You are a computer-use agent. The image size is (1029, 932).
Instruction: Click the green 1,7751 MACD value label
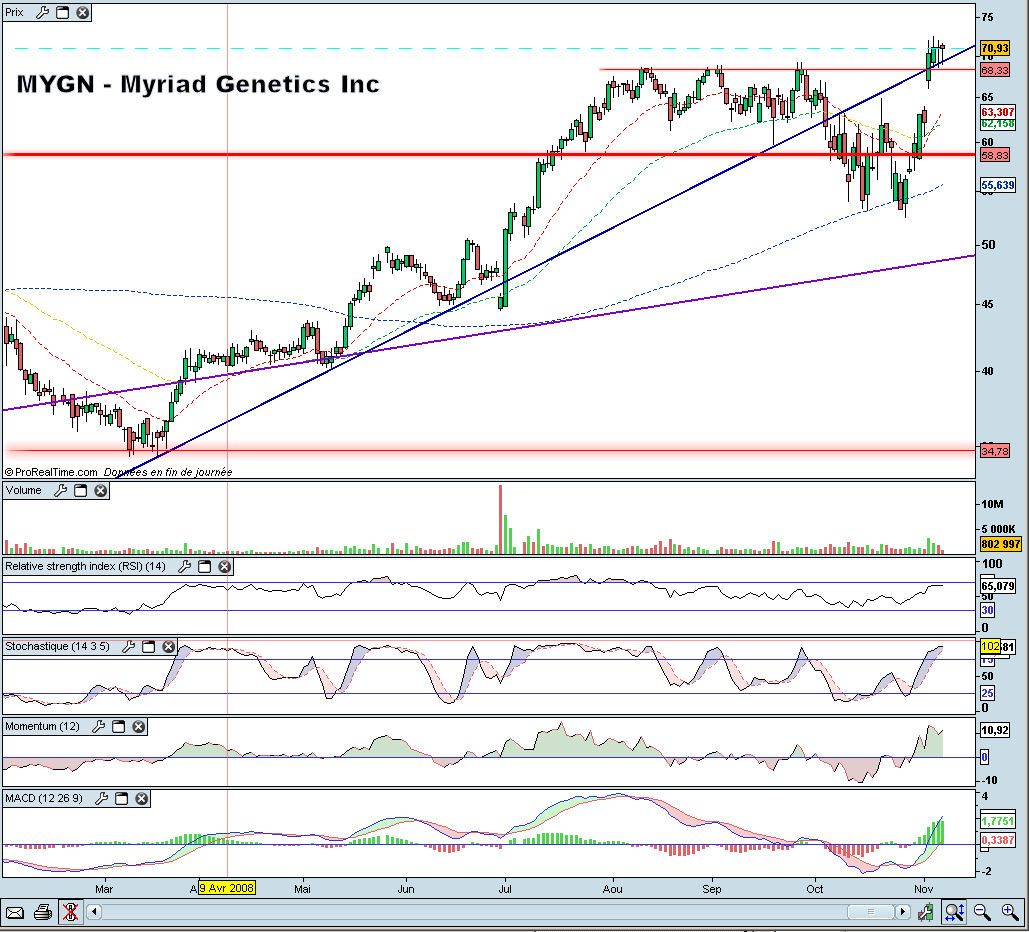[998, 821]
